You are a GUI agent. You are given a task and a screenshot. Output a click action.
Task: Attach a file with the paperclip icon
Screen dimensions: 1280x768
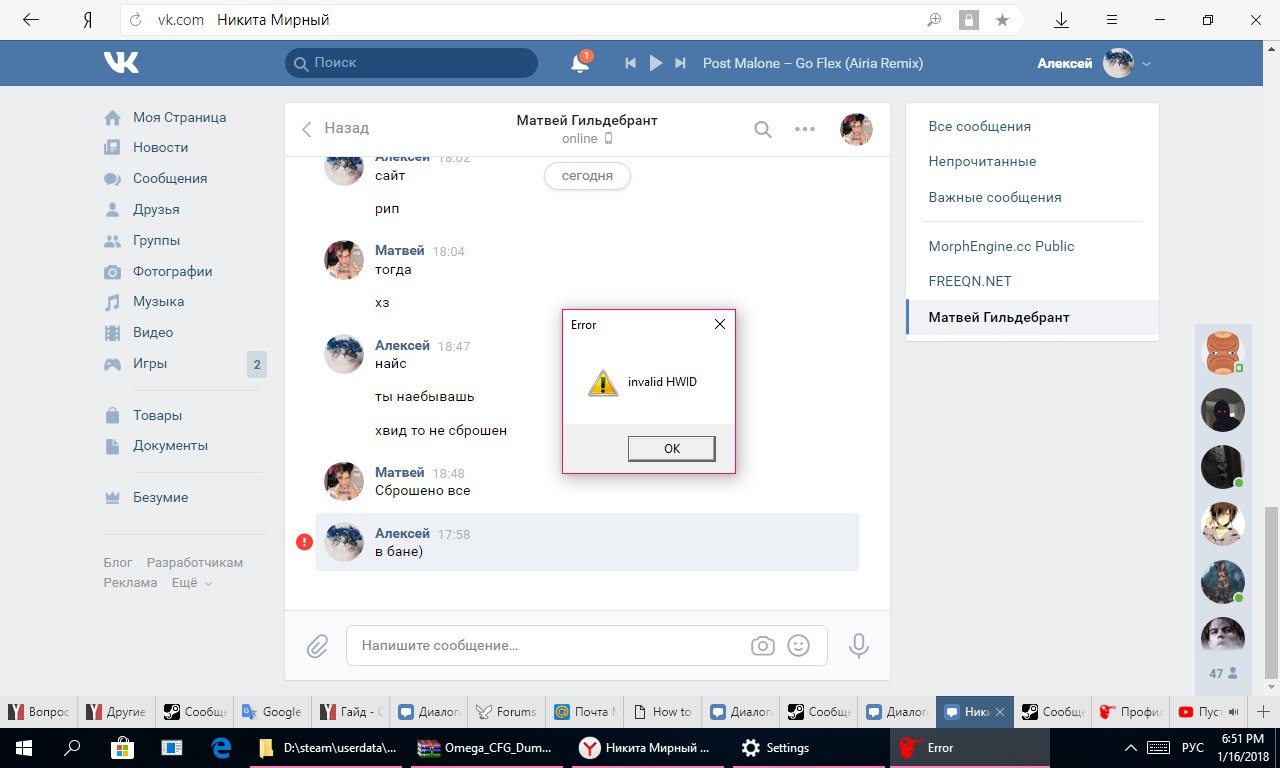coord(317,646)
